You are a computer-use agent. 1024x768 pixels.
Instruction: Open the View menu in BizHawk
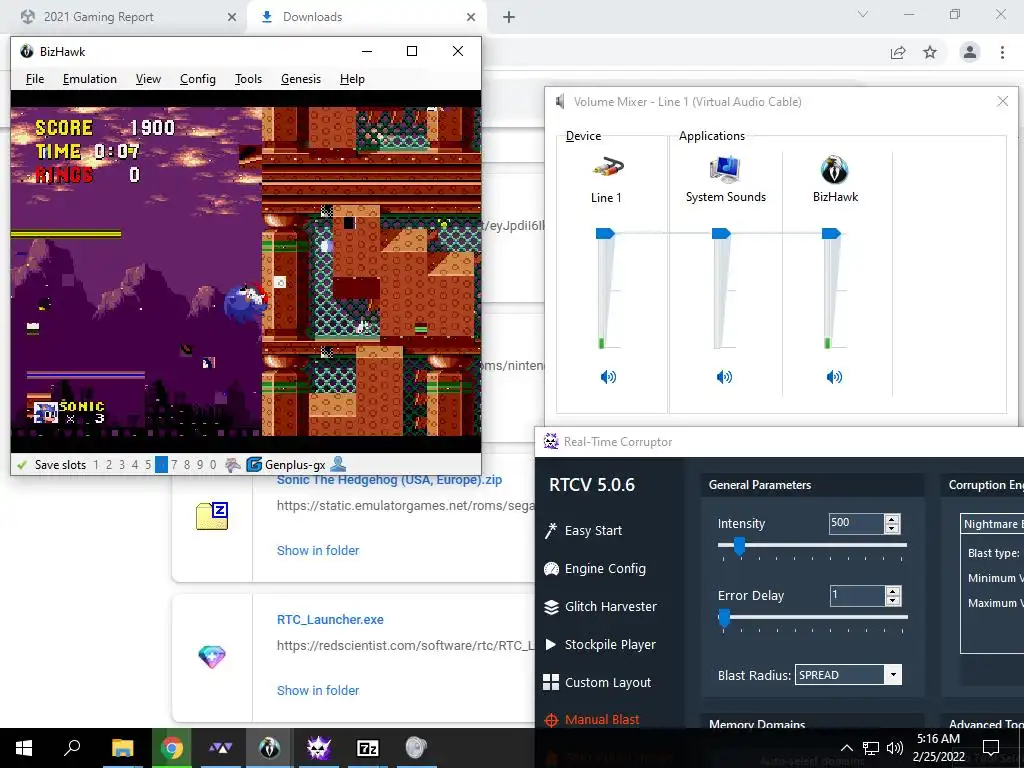[148, 79]
